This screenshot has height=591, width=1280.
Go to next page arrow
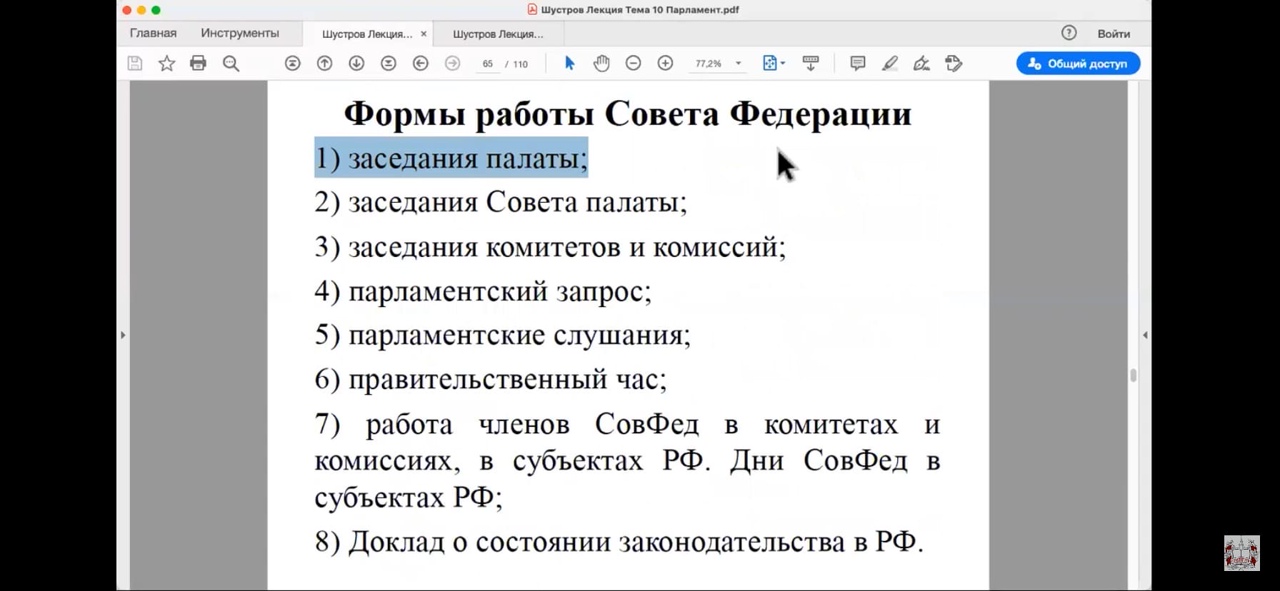(x=356, y=63)
